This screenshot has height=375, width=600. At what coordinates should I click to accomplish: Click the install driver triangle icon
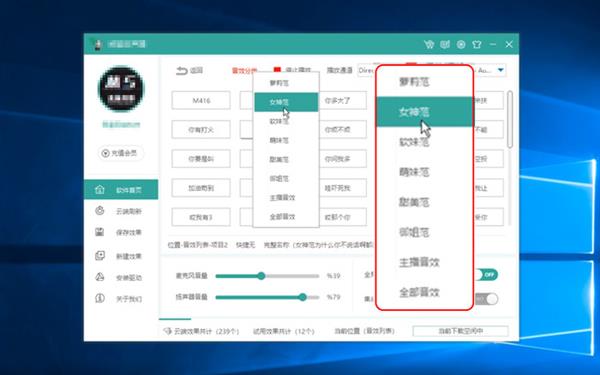pyautogui.click(x=99, y=277)
